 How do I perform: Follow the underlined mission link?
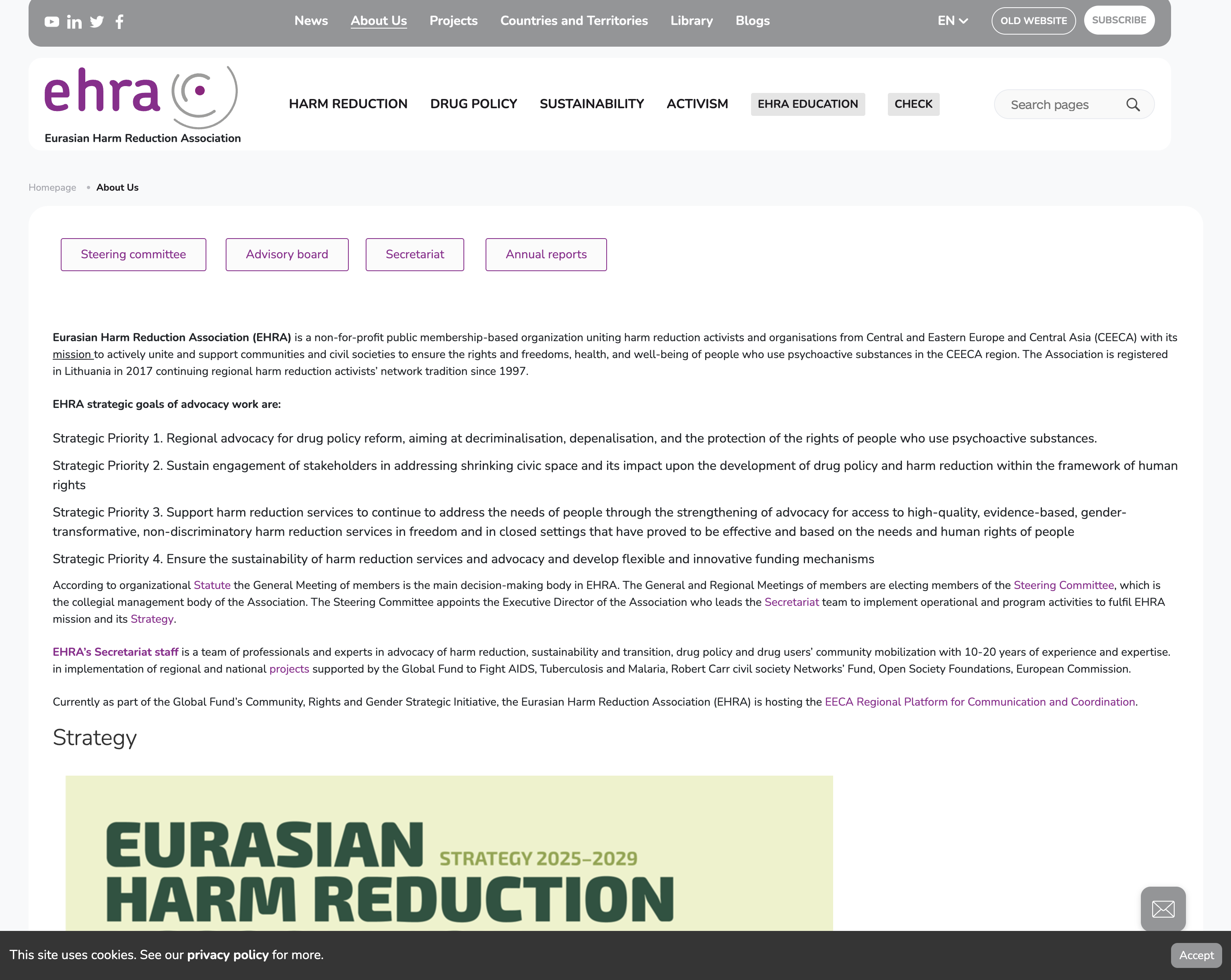pyautogui.click(x=72, y=354)
